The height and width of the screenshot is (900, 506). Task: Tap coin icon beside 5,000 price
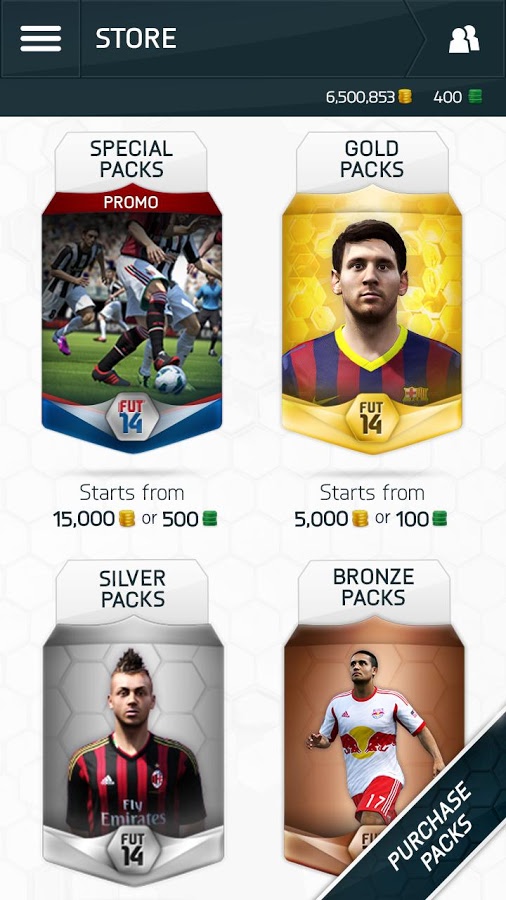[360, 519]
